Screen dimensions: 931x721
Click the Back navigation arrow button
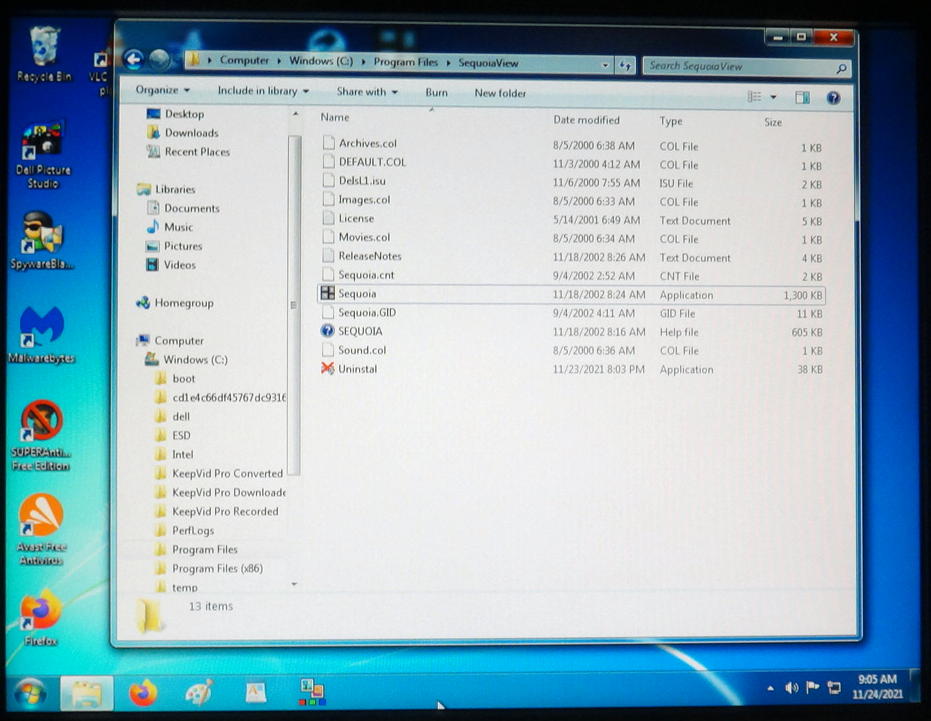pyautogui.click(x=134, y=59)
